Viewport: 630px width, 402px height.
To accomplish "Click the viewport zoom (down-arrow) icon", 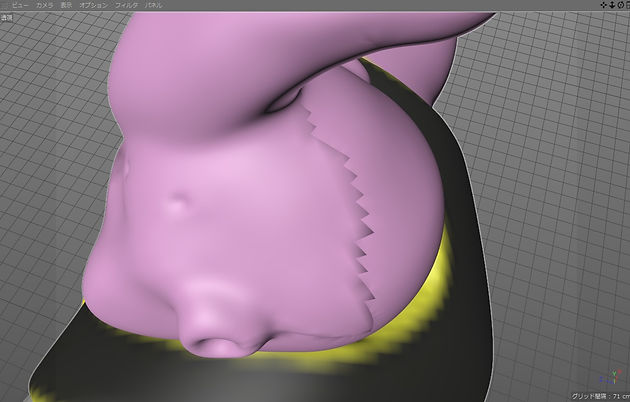I will coord(612,5).
